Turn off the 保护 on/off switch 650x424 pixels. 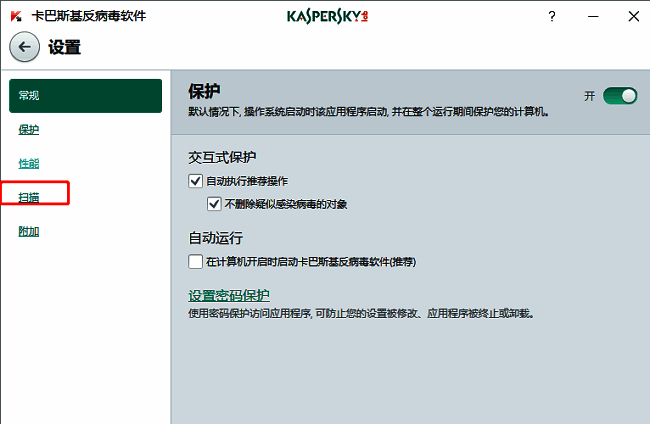point(620,96)
